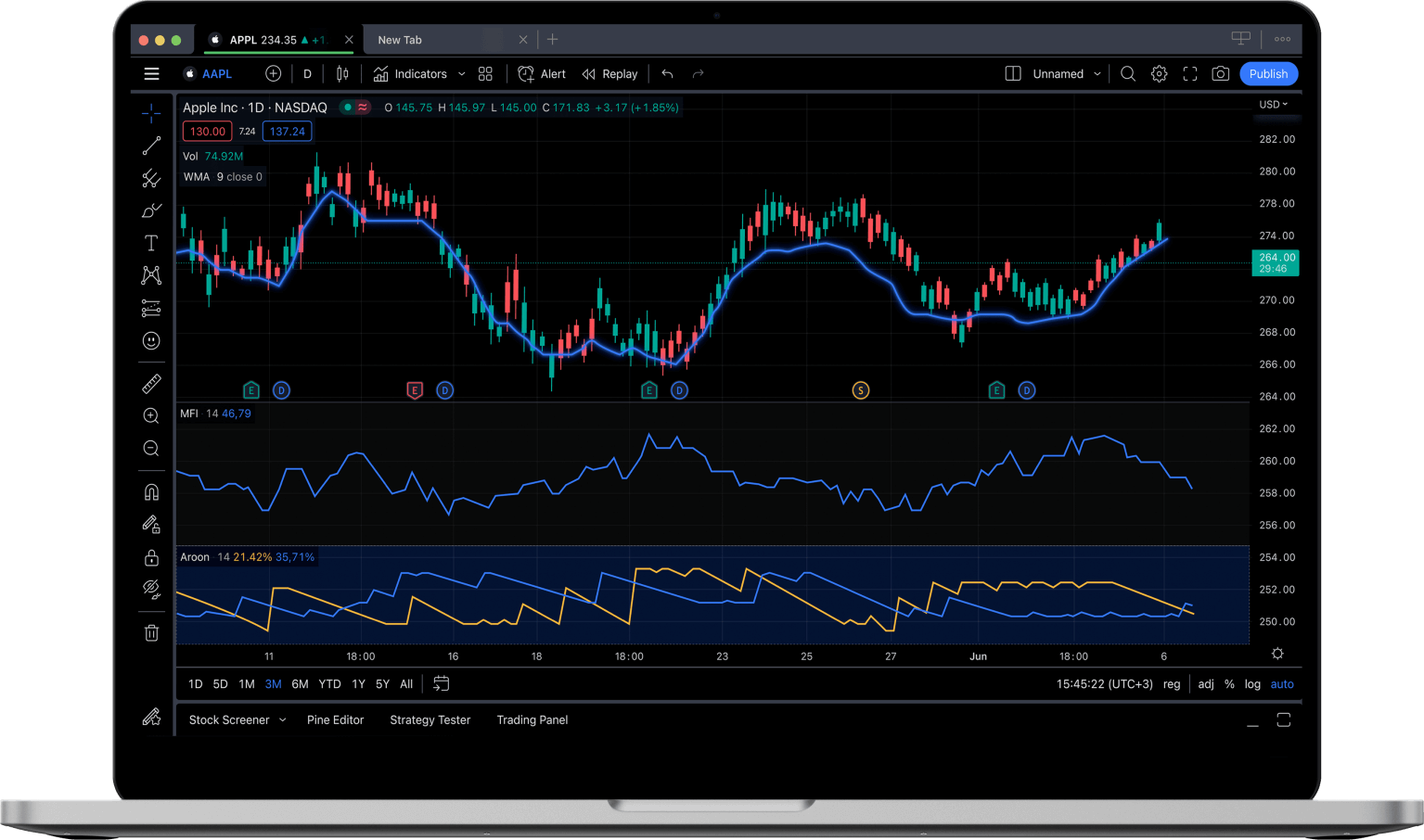The image size is (1424, 840).
Task: Add a symbol to compare with the plus icon
Action: (273, 74)
